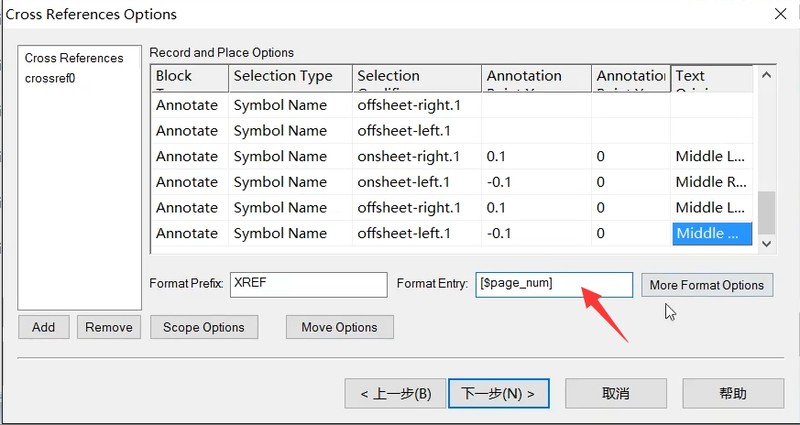Image resolution: width=800 pixels, height=425 pixels.
Task: Click the Format Entry field with [$page_num]
Action: click(554, 285)
